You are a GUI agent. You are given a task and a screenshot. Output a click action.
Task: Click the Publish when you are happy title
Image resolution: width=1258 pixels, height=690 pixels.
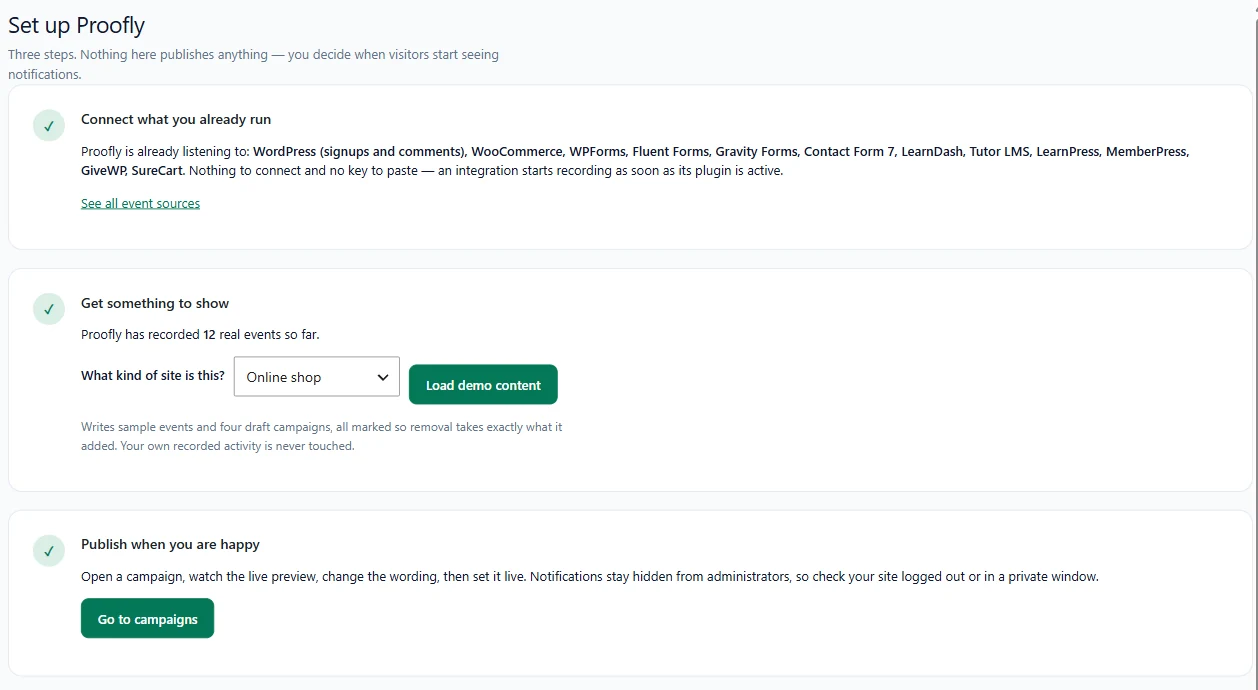(x=170, y=544)
